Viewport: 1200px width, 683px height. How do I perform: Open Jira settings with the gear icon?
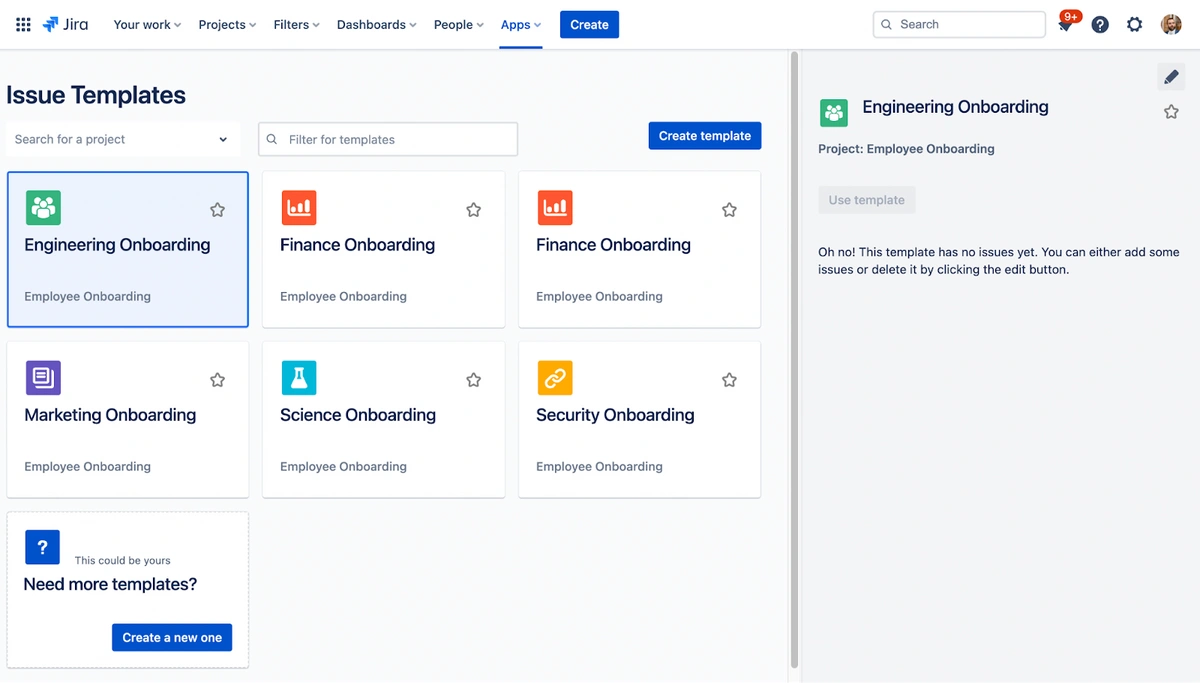[x=1134, y=24]
